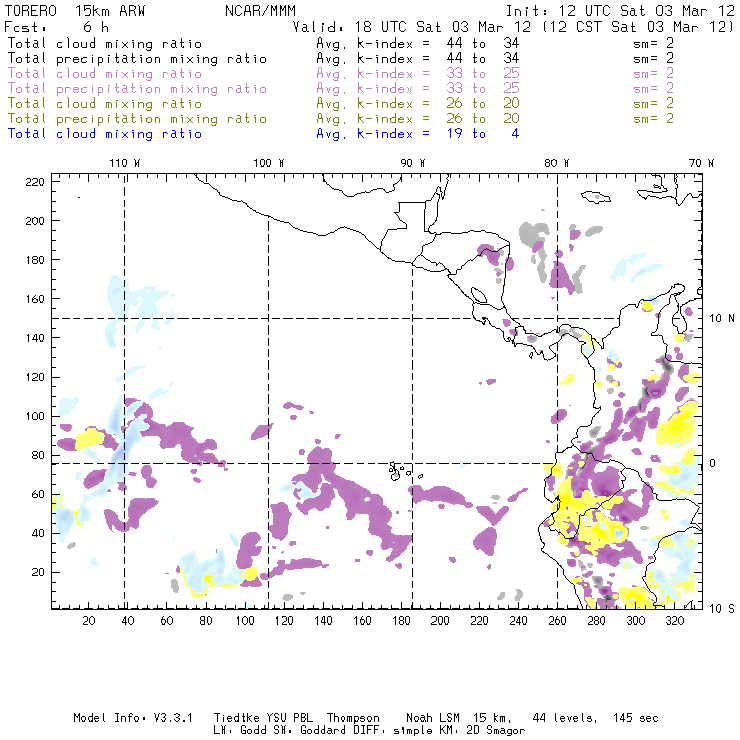Click the '20' tick on the vertical axis
This screenshot has height=740, width=740.
(38, 572)
